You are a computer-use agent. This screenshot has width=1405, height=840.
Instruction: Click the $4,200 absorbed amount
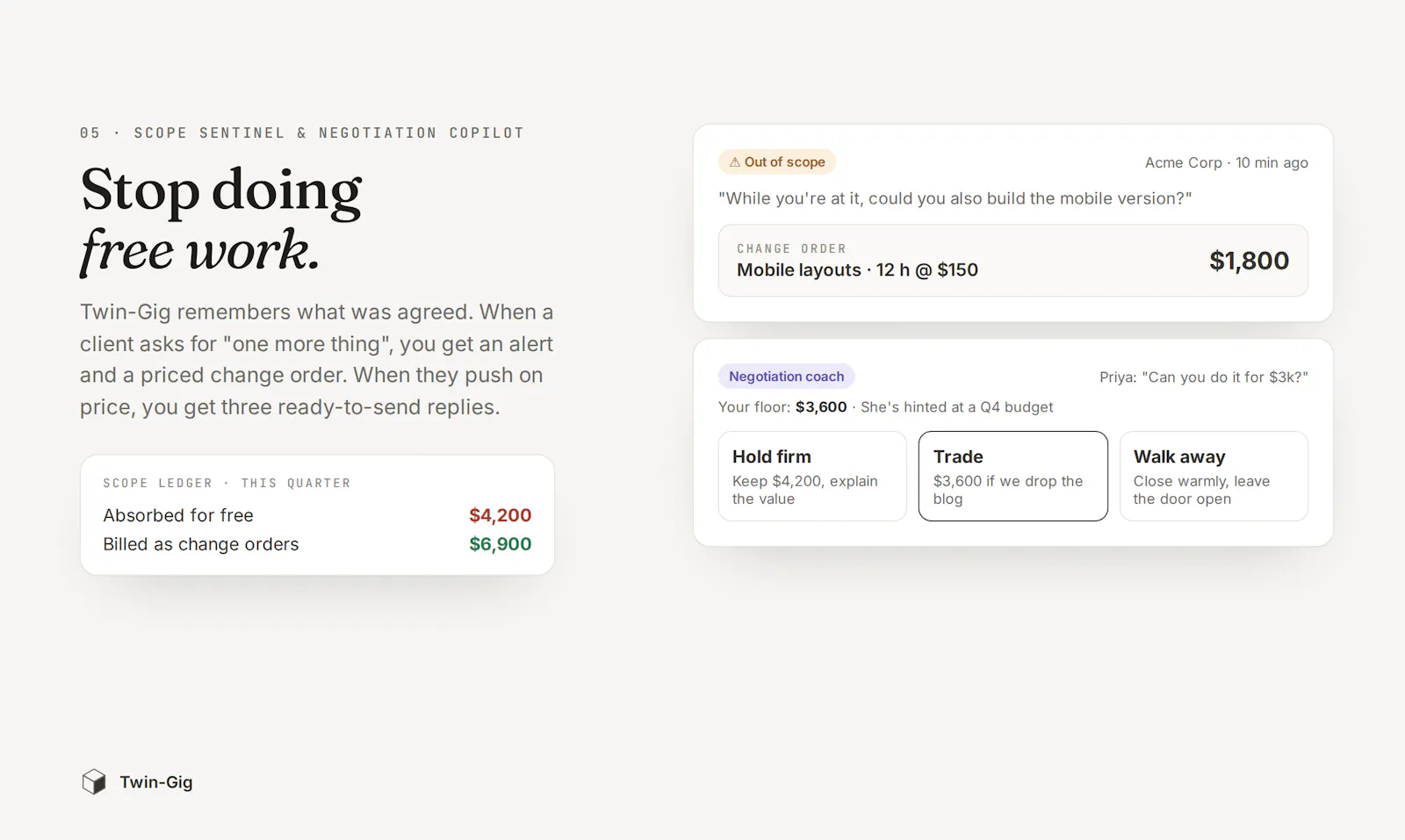[500, 515]
